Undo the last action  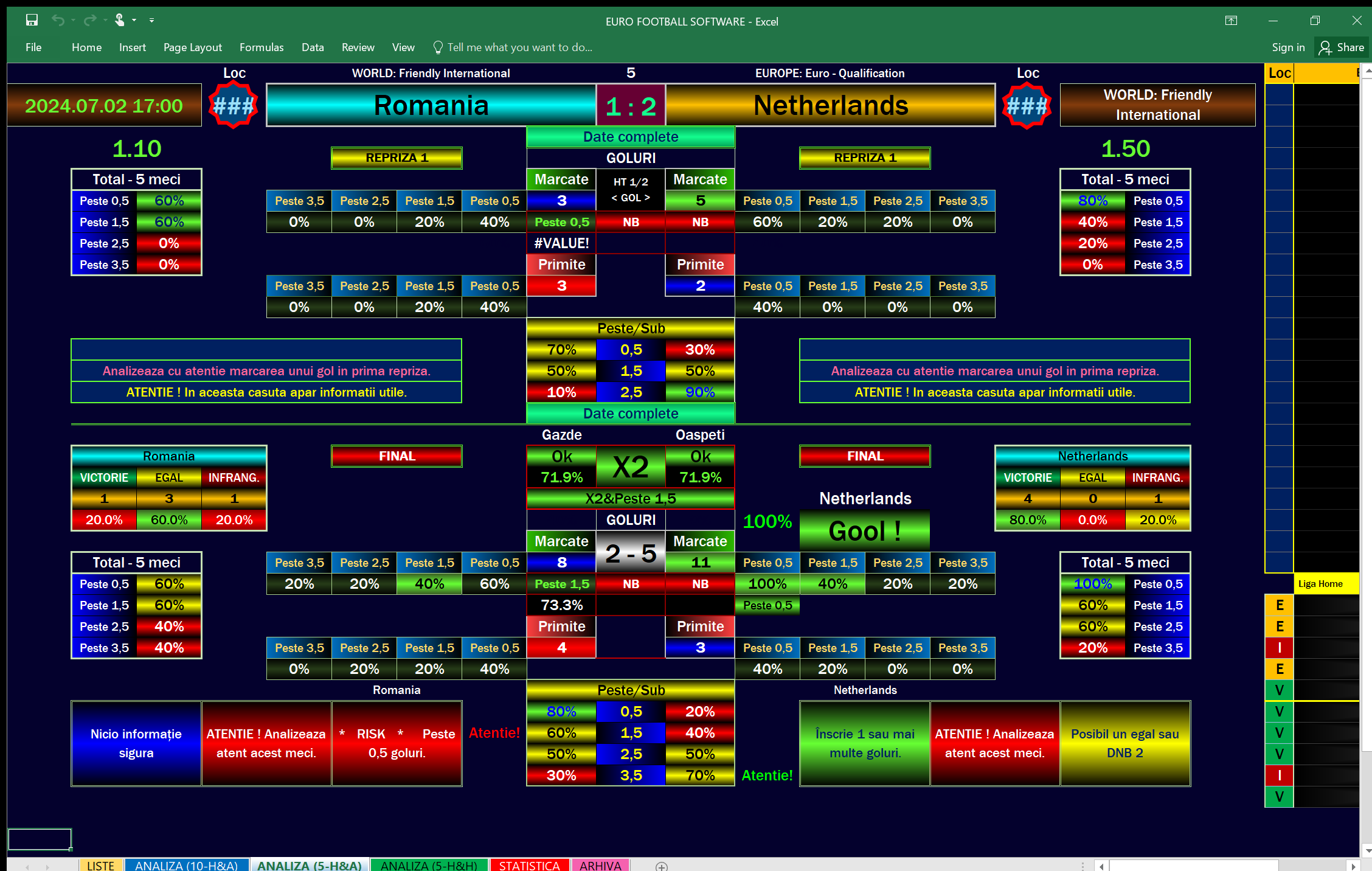(59, 20)
